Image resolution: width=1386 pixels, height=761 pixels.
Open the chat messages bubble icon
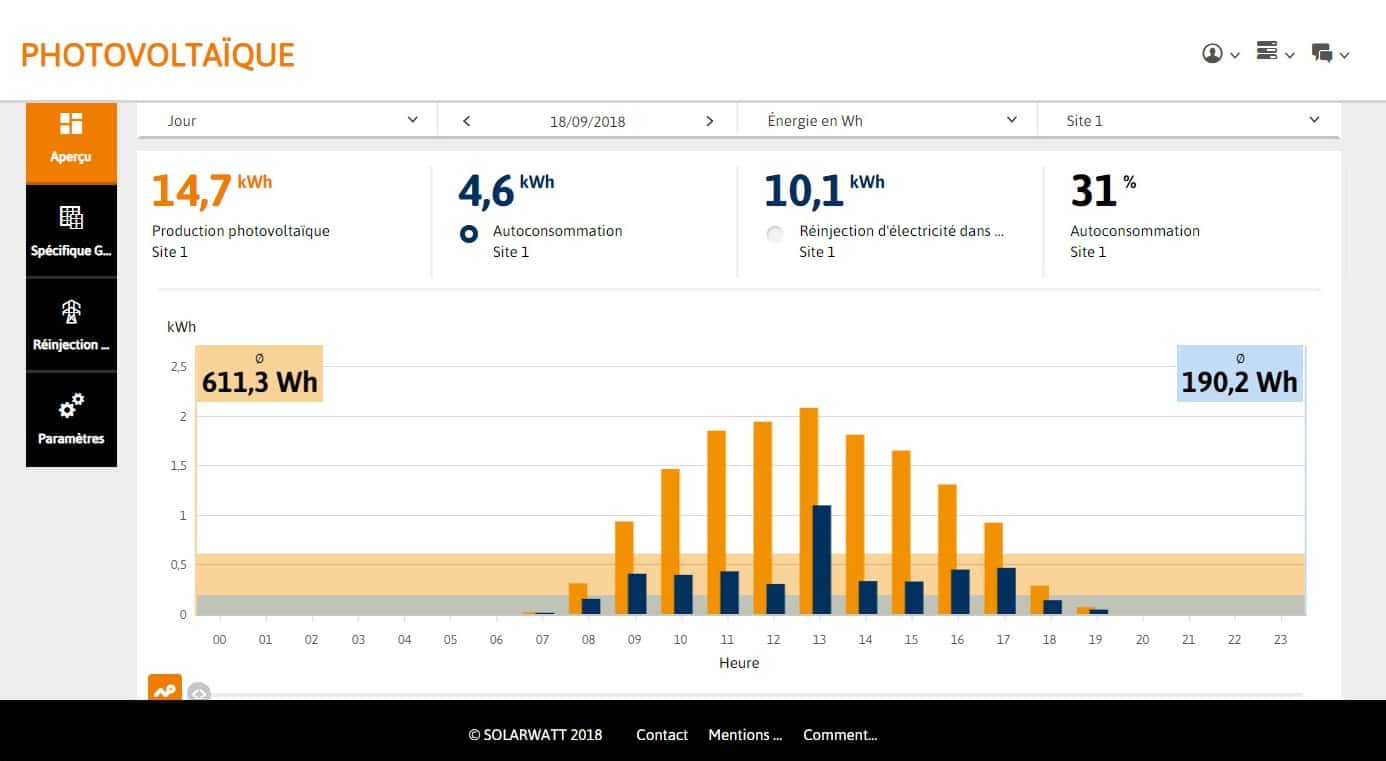1322,54
